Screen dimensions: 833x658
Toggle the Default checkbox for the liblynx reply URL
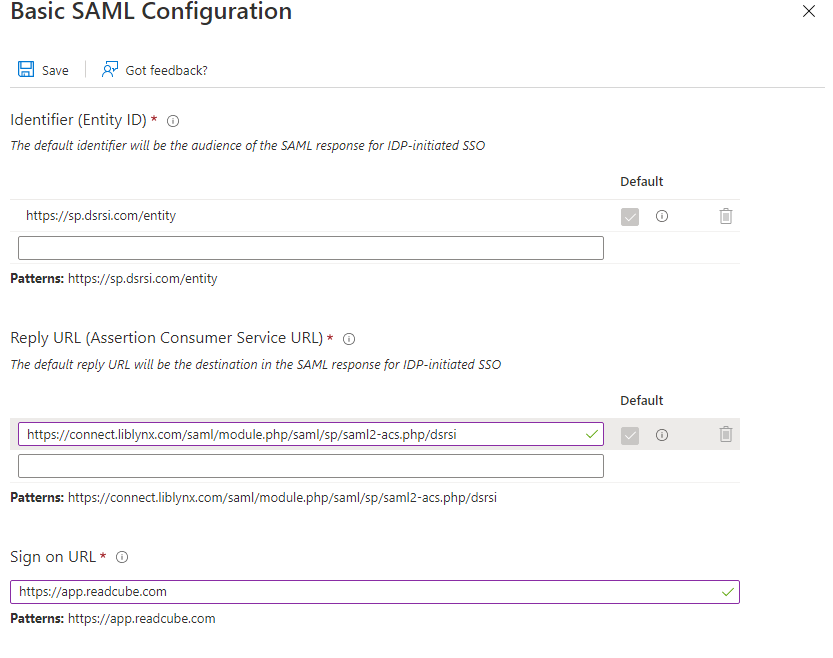click(x=630, y=434)
